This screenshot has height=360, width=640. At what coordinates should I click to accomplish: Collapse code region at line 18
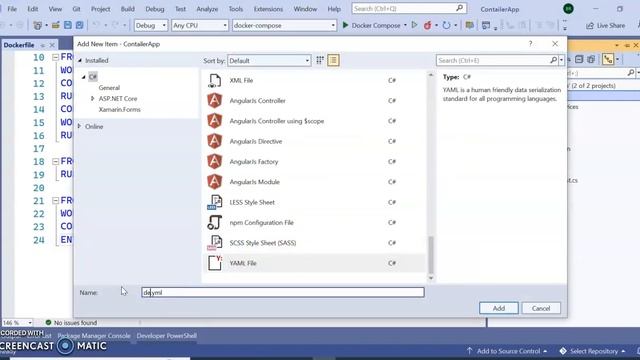pos(56,162)
